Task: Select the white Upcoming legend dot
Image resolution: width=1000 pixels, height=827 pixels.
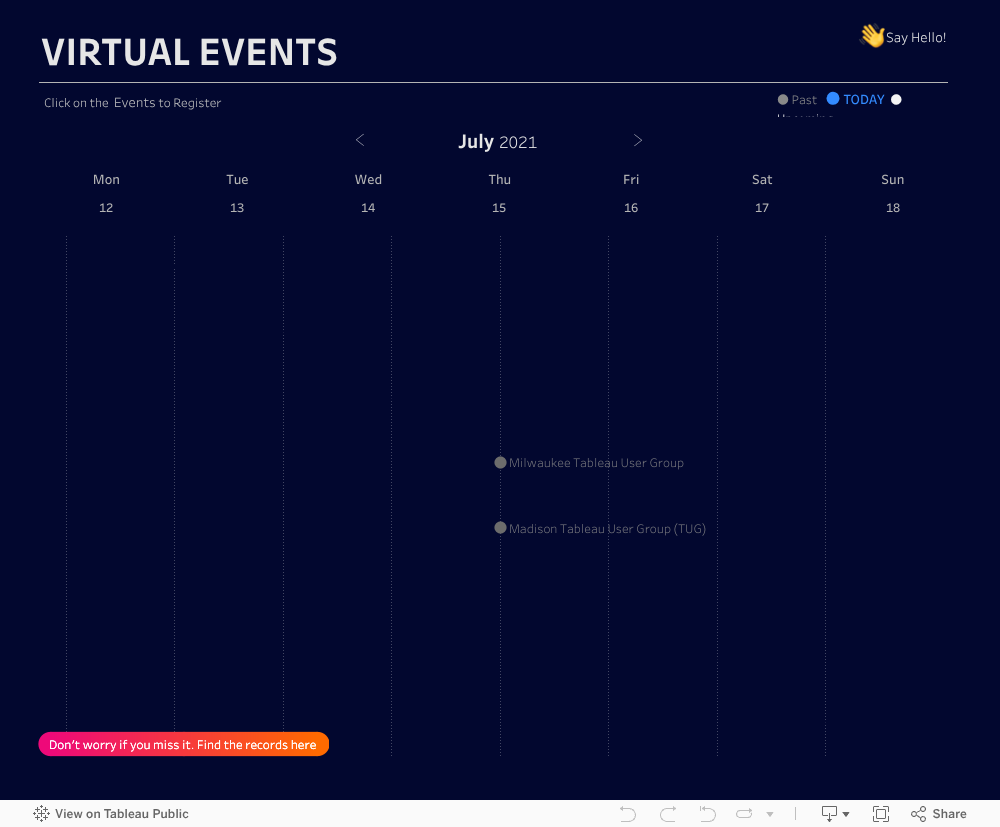Action: pos(896,99)
